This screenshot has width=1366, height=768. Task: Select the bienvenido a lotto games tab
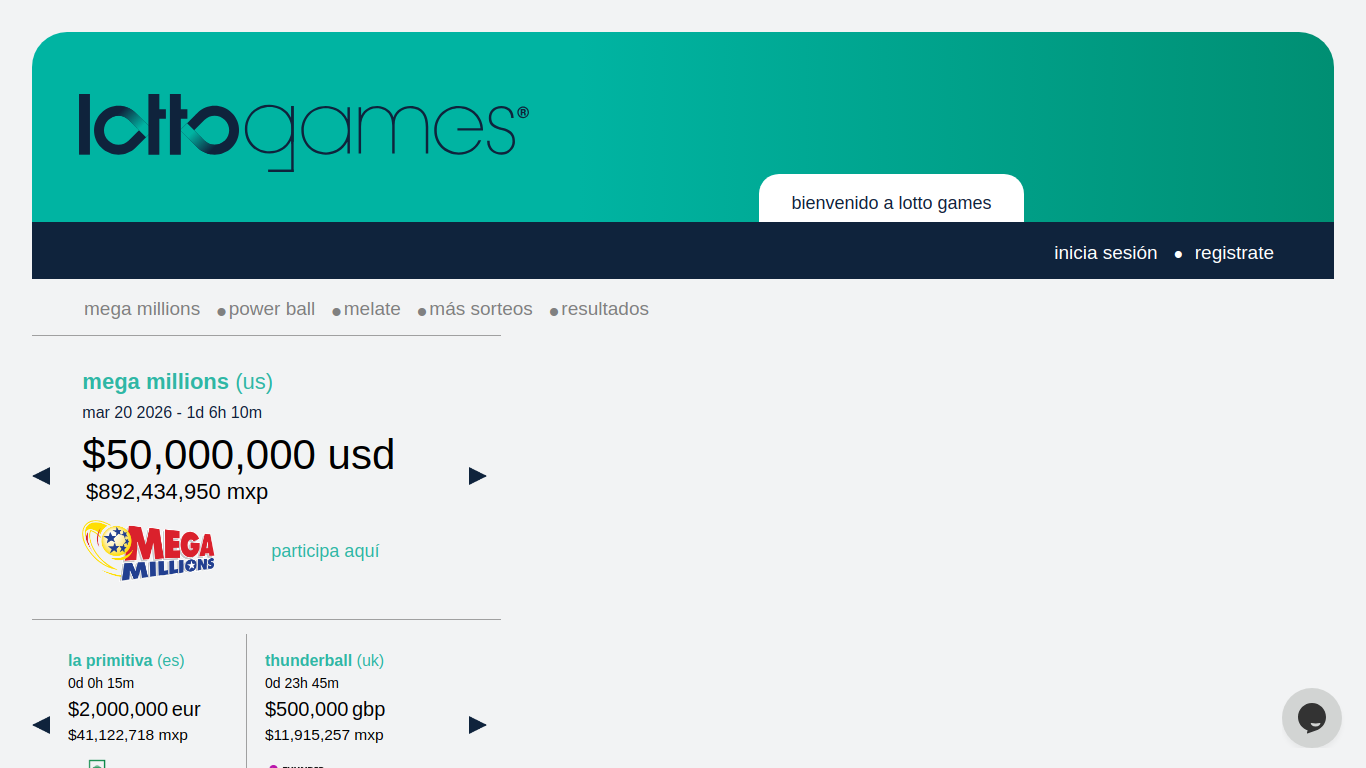(x=891, y=198)
